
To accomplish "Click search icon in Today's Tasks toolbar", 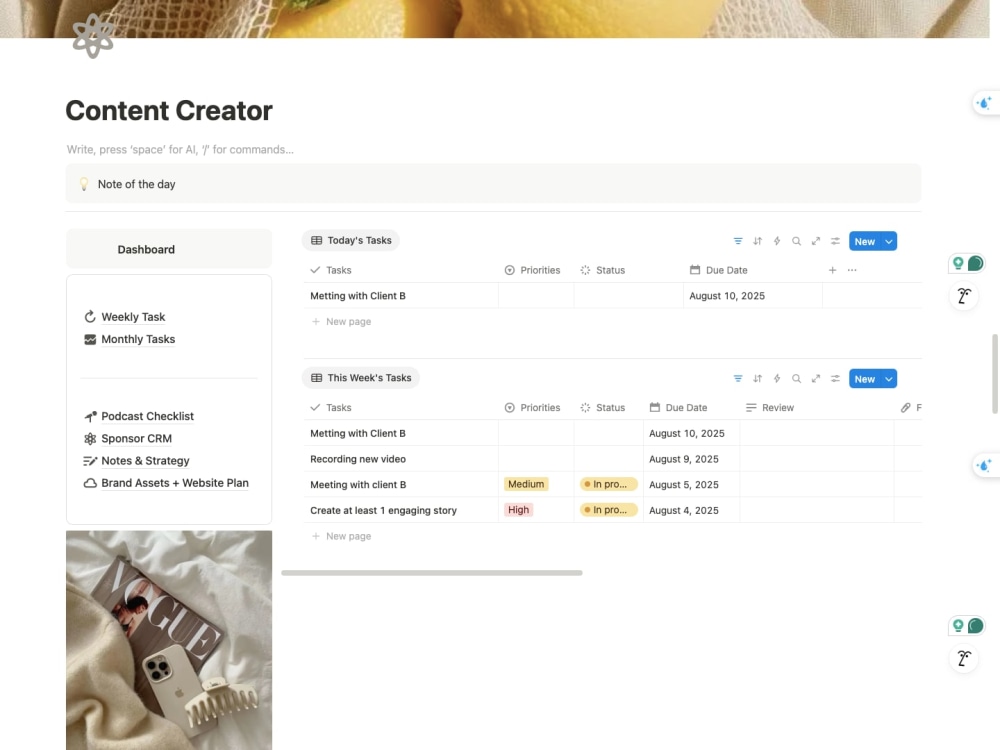I will pyautogui.click(x=796, y=241).
